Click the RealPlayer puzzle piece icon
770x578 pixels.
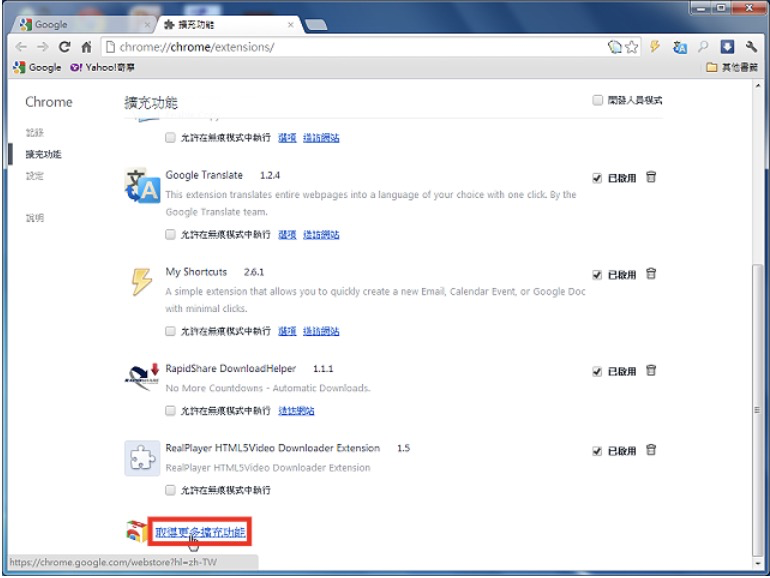(x=142, y=458)
